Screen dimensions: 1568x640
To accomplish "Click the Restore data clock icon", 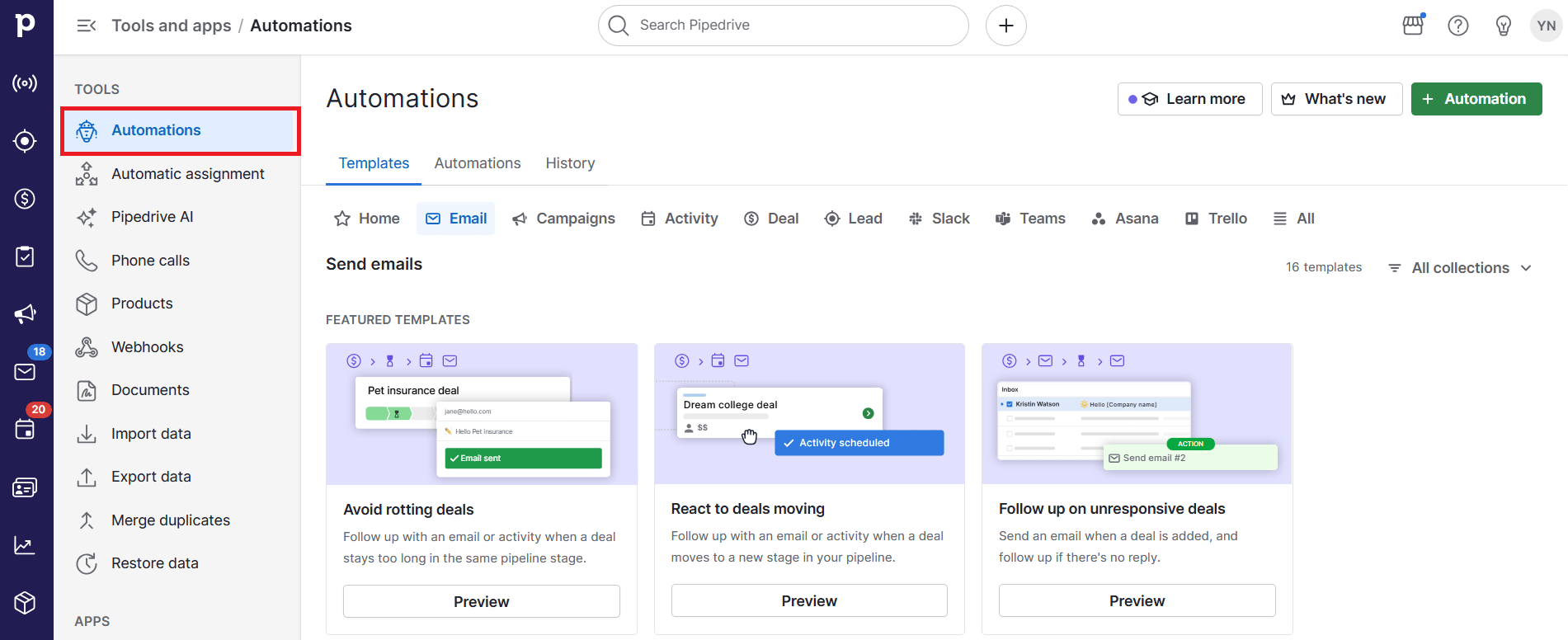I will coord(87,563).
